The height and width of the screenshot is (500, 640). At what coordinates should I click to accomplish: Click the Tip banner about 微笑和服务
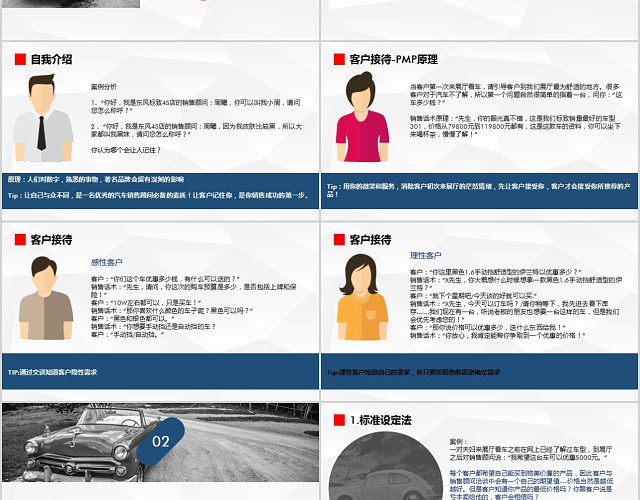click(x=479, y=191)
